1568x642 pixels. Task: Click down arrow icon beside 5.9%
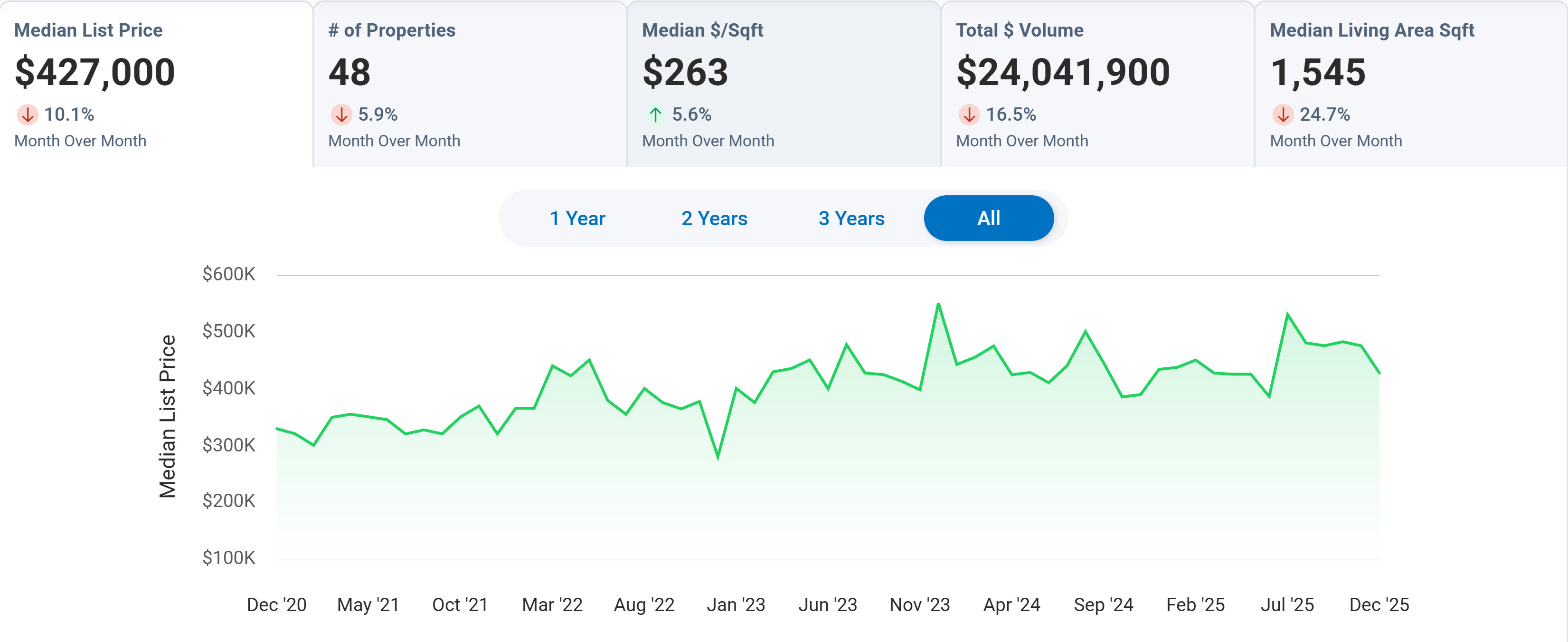[x=341, y=115]
